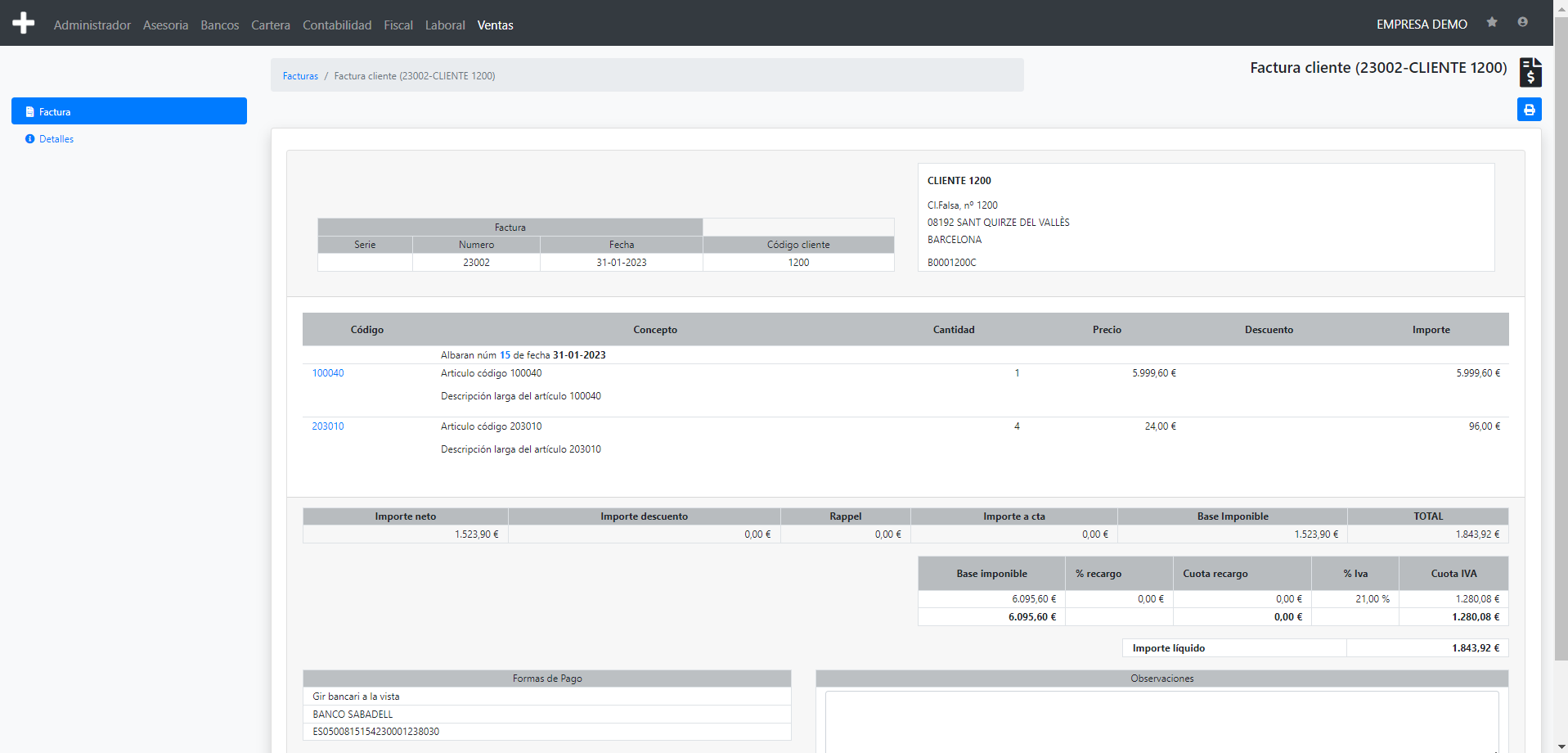Click EMPRESA DEMO company name

1422,25
